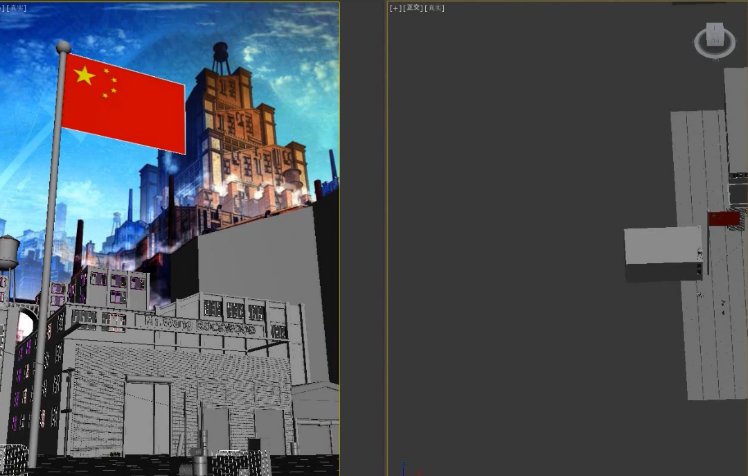The image size is (748, 476).
Task: Open the [+] general menu of right viewport
Action: pyautogui.click(x=395, y=8)
